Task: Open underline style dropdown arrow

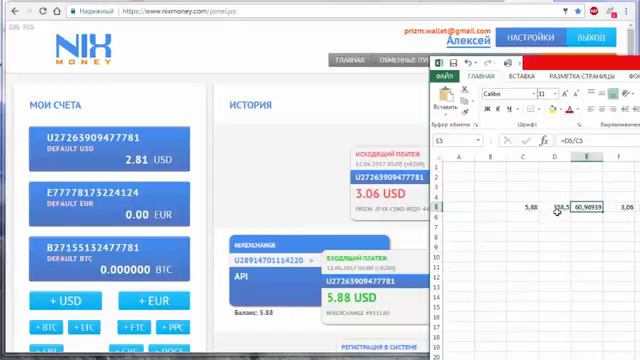Action: 518,109
